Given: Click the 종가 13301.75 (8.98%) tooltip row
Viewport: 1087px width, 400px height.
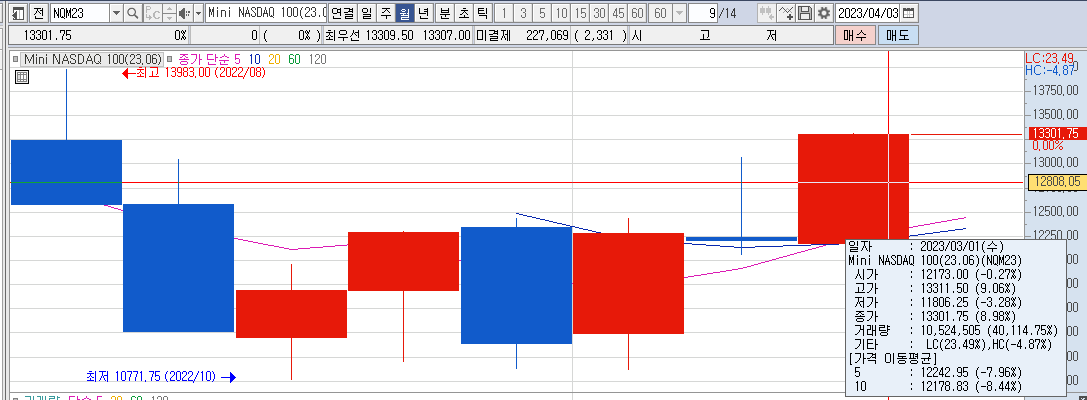Looking at the screenshot, I should pos(933,316).
